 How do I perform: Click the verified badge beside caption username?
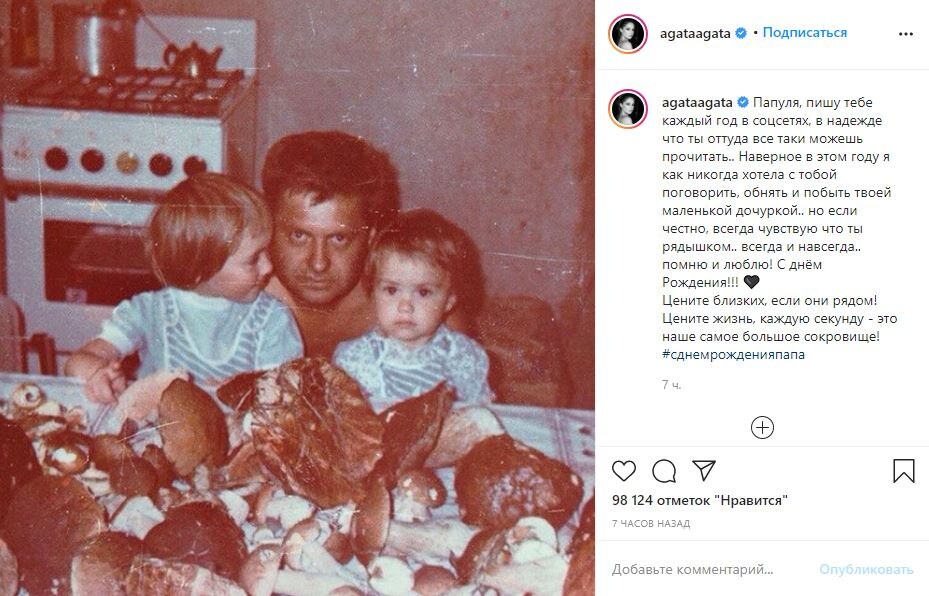743,102
